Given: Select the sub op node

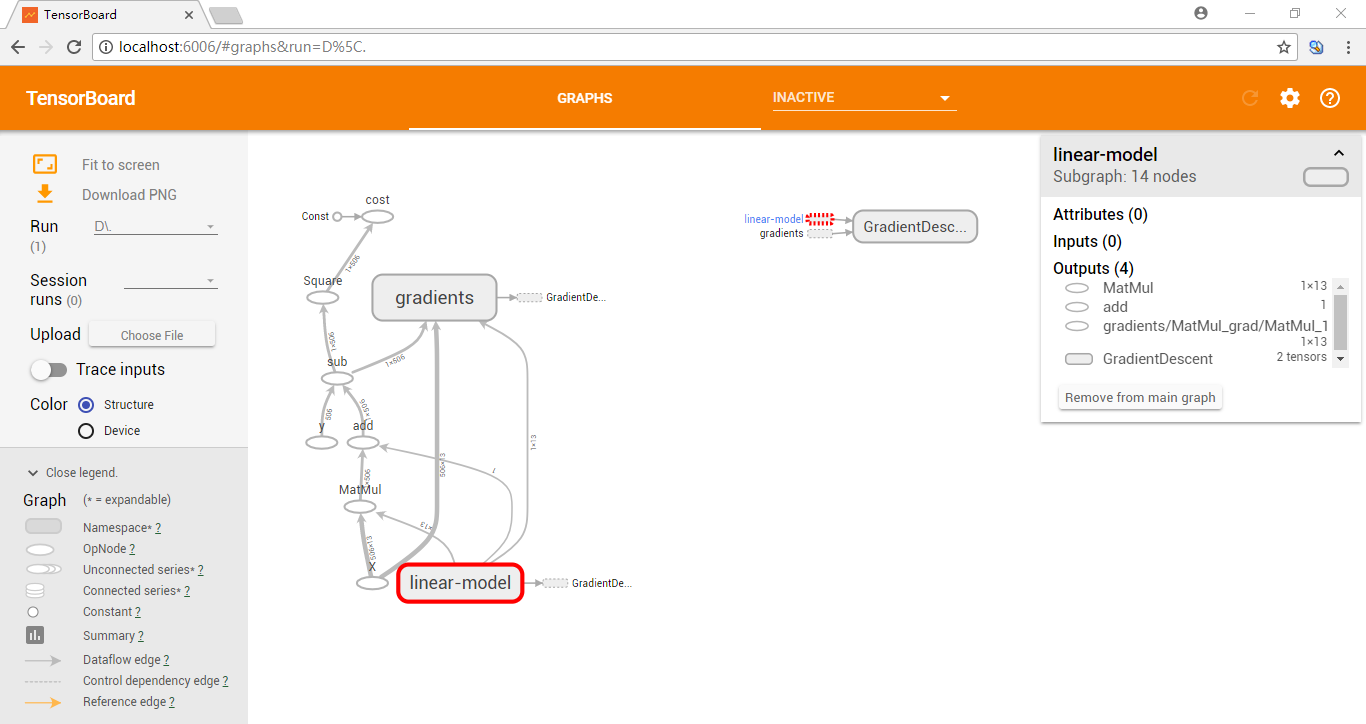Looking at the screenshot, I should click(337, 378).
